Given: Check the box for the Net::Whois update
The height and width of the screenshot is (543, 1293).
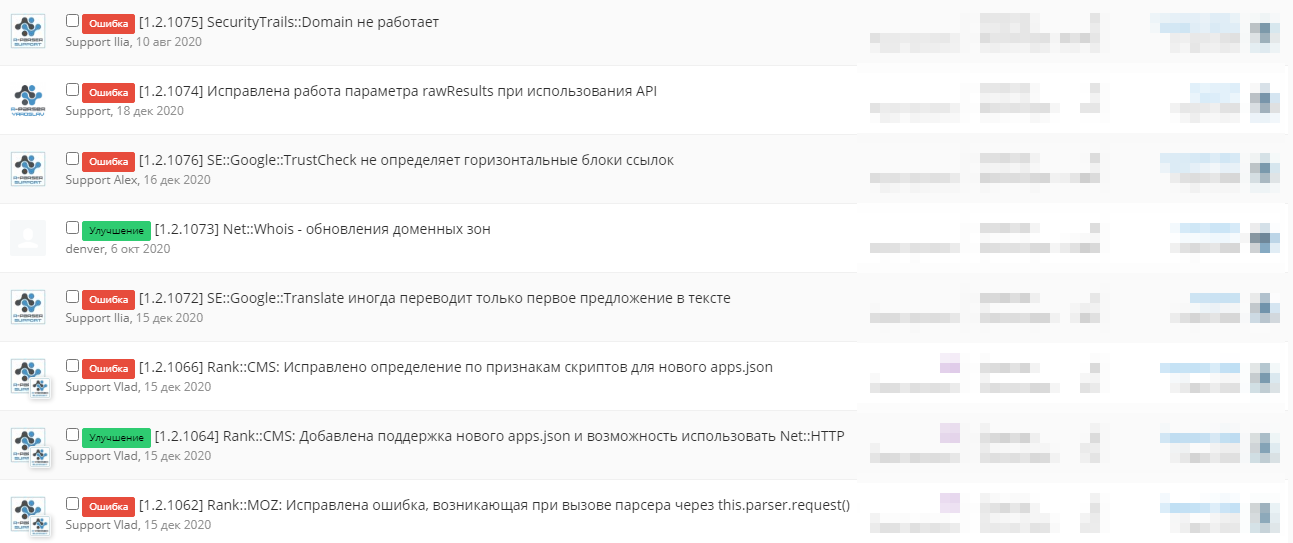Looking at the screenshot, I should pyautogui.click(x=72, y=228).
